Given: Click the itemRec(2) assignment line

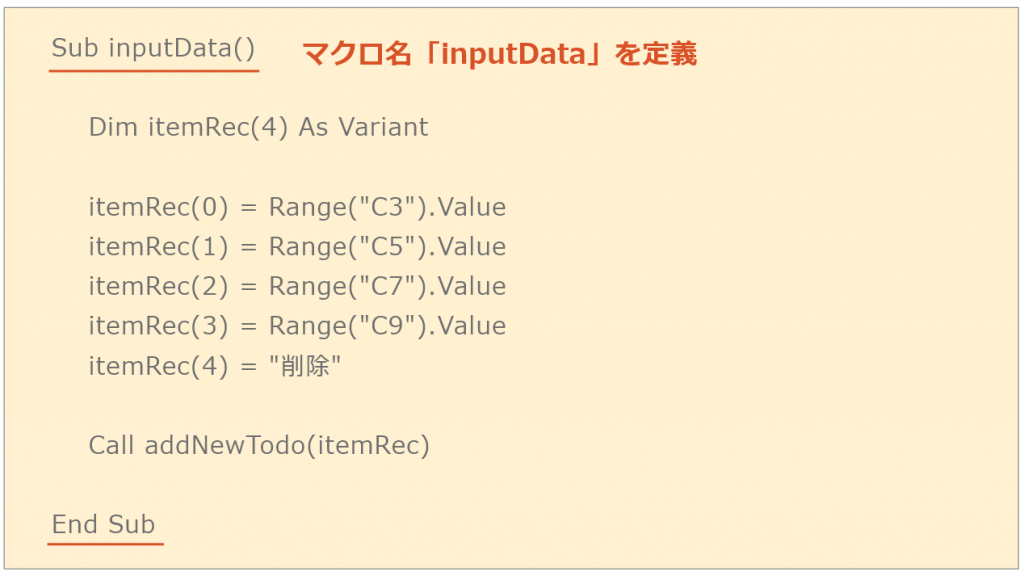Looking at the screenshot, I should 297,286.
